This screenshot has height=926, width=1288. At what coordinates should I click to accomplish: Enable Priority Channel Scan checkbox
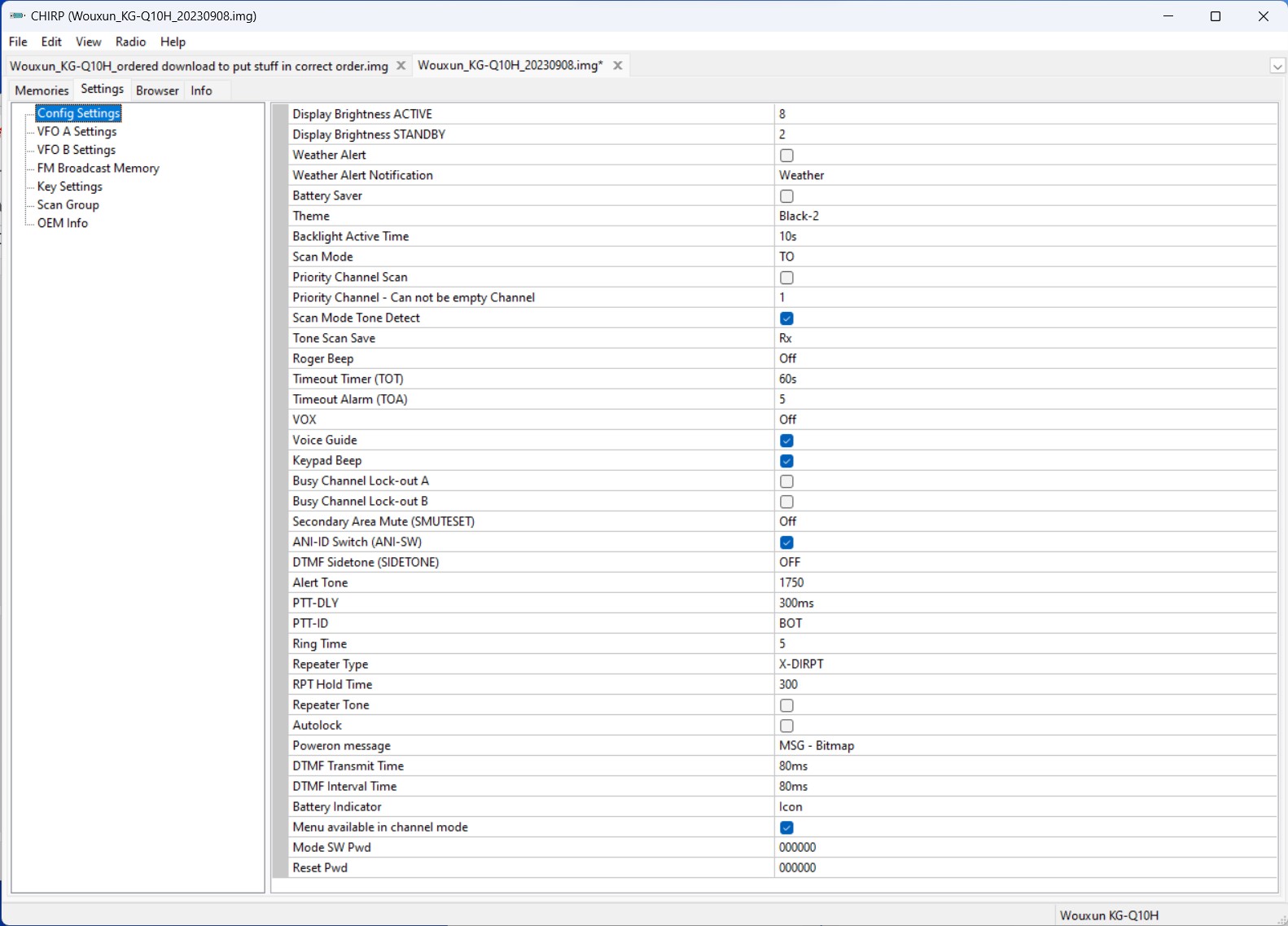tap(786, 278)
